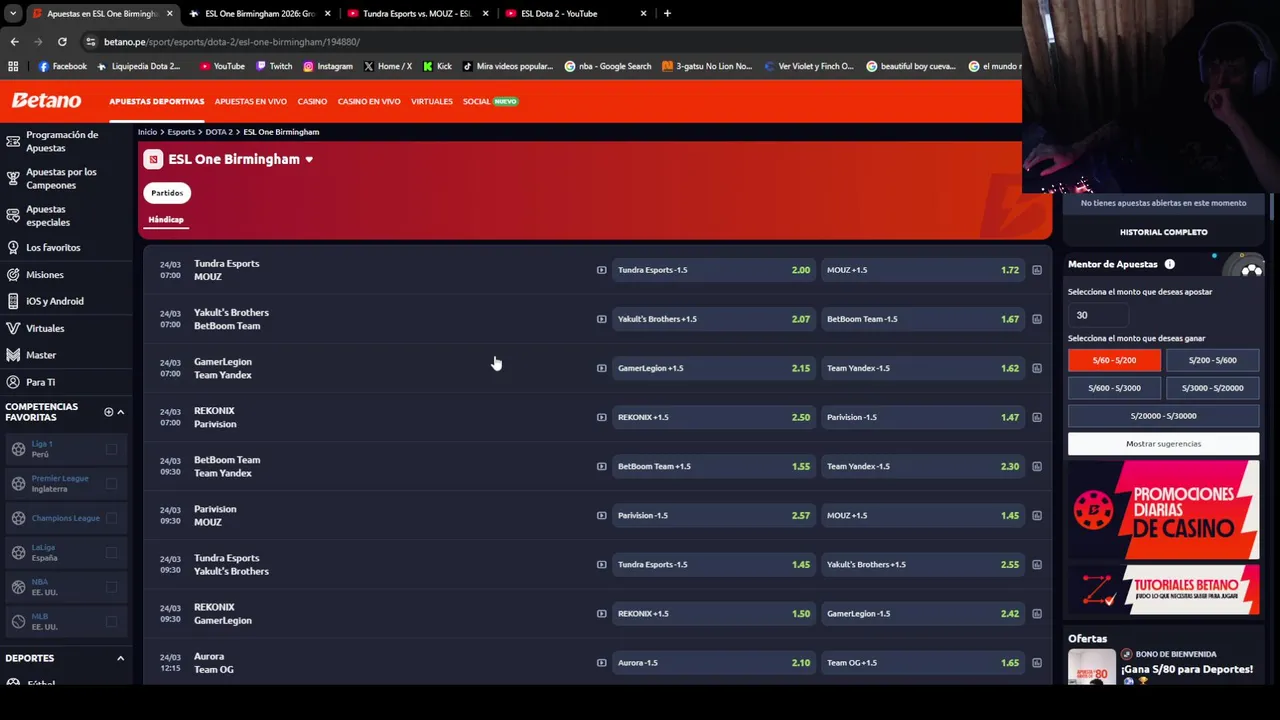1280x720 pixels.
Task: Open the Para Ti profile icon
Action: pyautogui.click(x=13, y=382)
